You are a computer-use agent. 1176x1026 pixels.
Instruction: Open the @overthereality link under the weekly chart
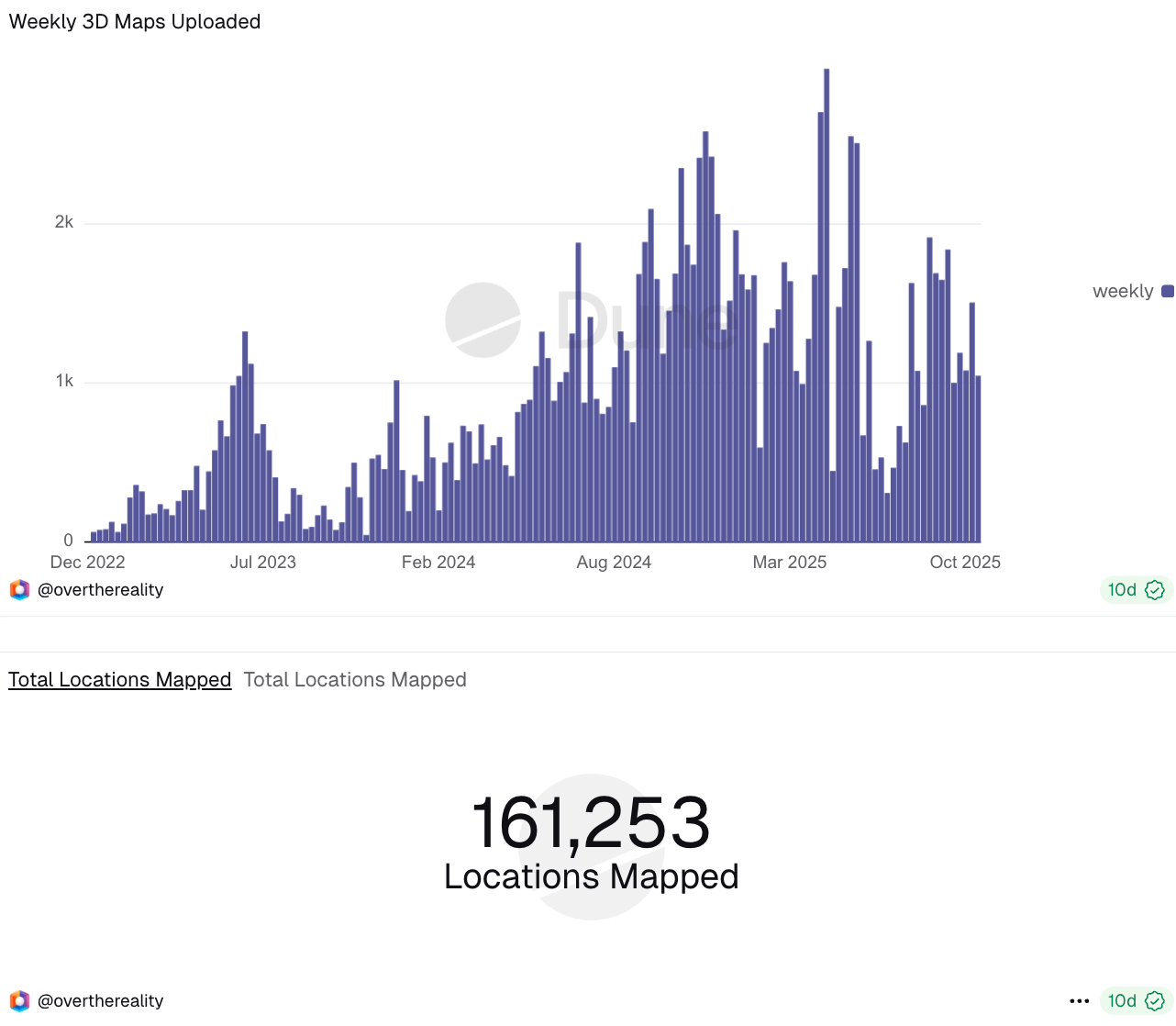tap(100, 590)
